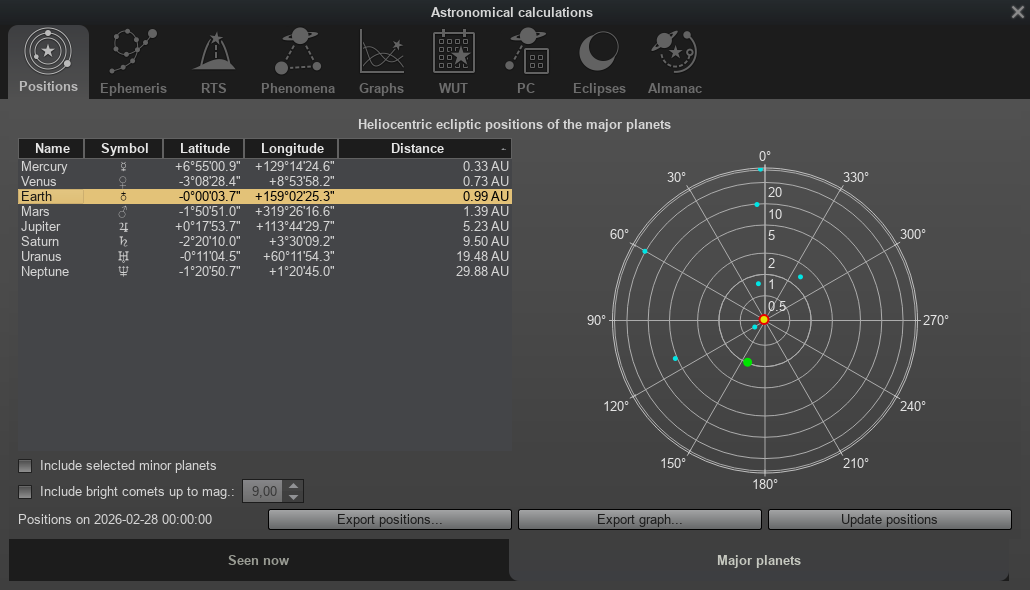This screenshot has height=590, width=1030.
Task: Select the Phenomena icon
Action: 297,62
